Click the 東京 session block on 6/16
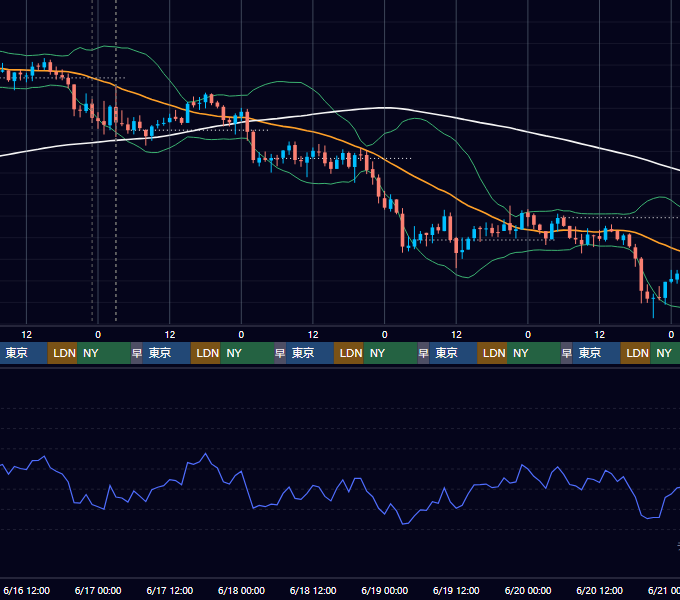This screenshot has width=680, height=600. click(x=24, y=353)
